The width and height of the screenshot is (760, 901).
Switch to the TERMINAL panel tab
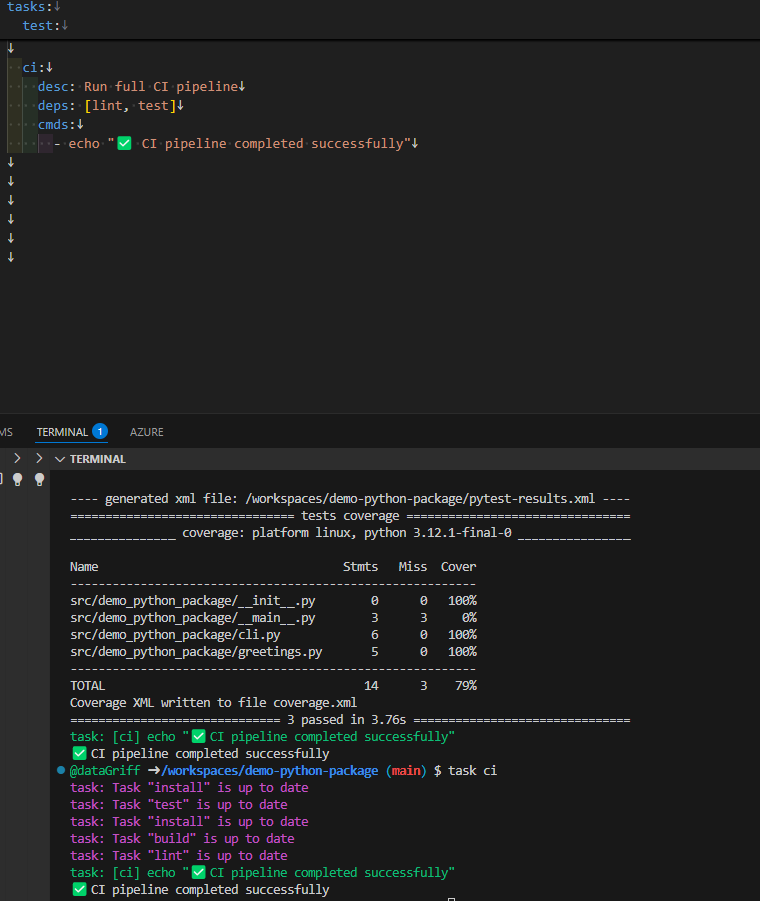[x=62, y=432]
